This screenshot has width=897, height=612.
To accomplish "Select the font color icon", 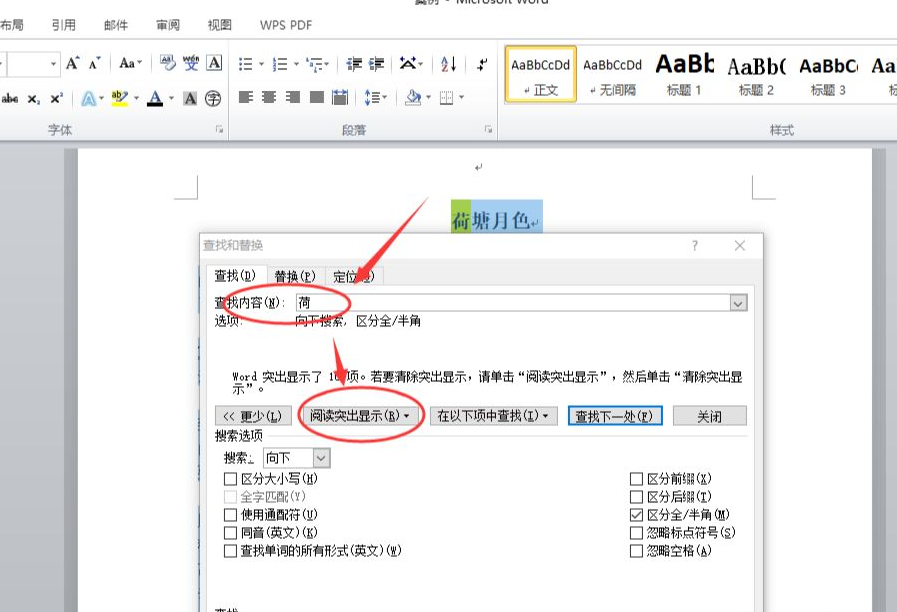I will click(x=155, y=98).
